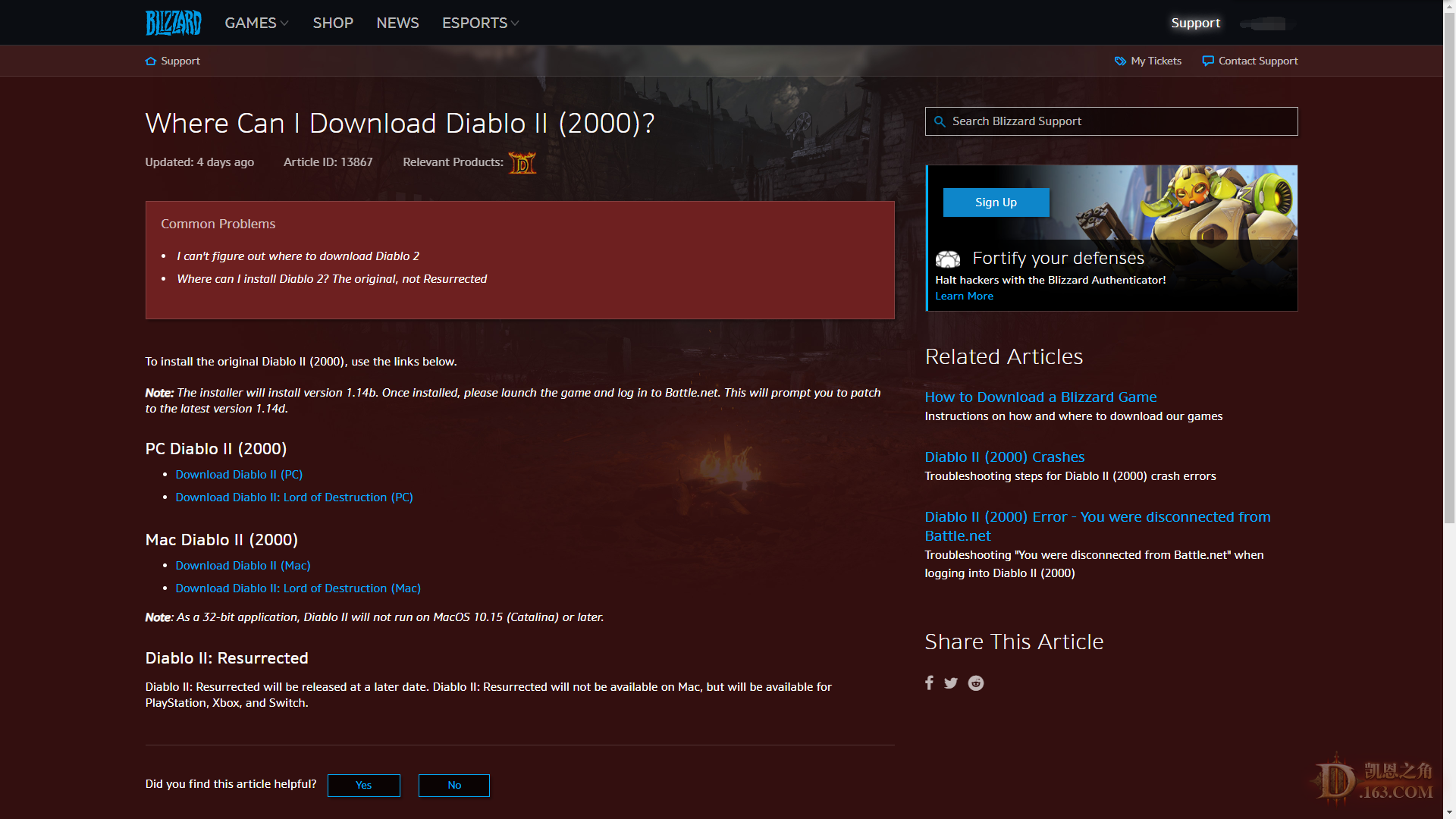Expand the ESPORTS dropdown menu

tap(480, 23)
